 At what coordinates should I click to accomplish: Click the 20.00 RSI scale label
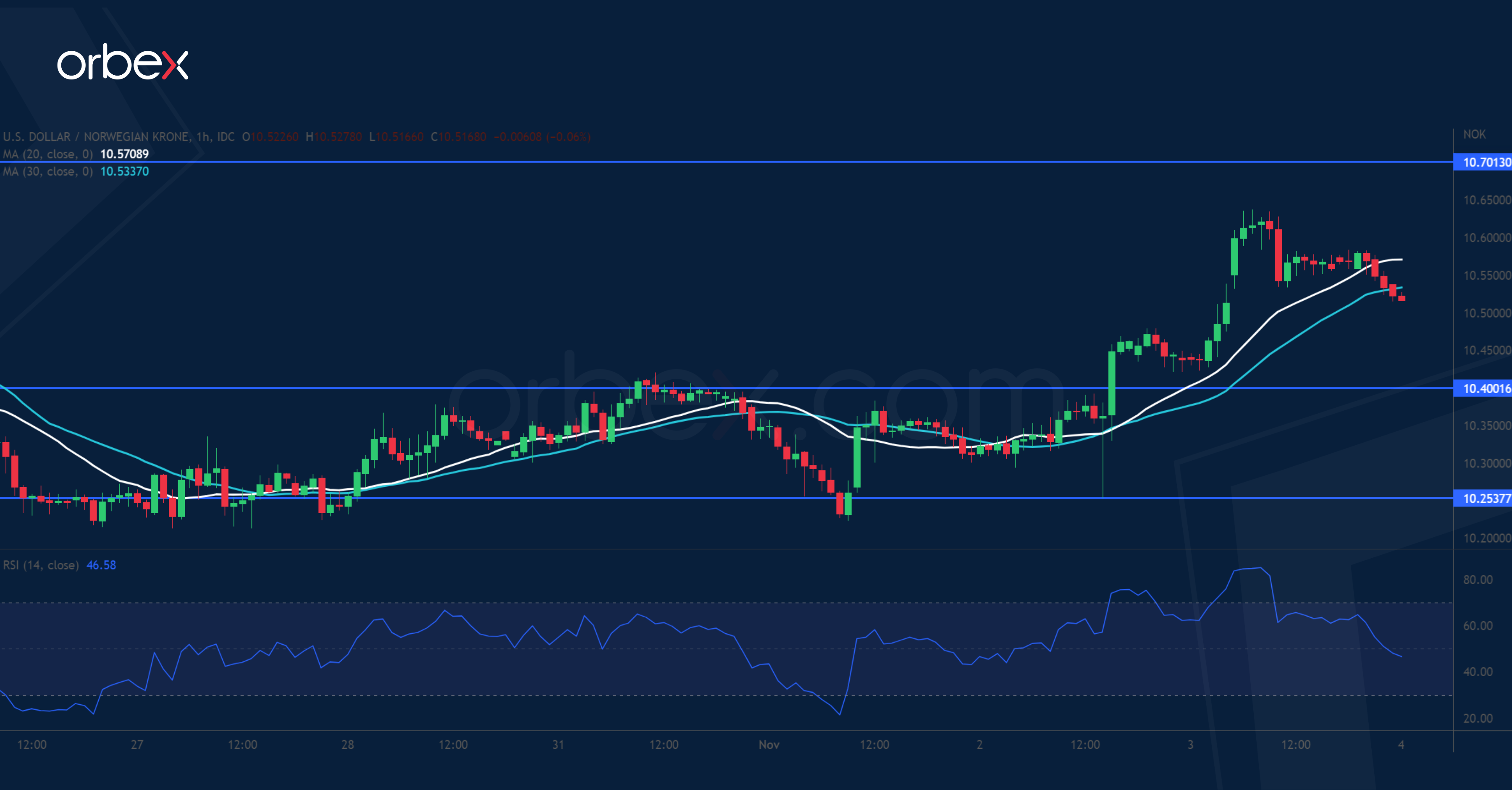pos(1478,718)
